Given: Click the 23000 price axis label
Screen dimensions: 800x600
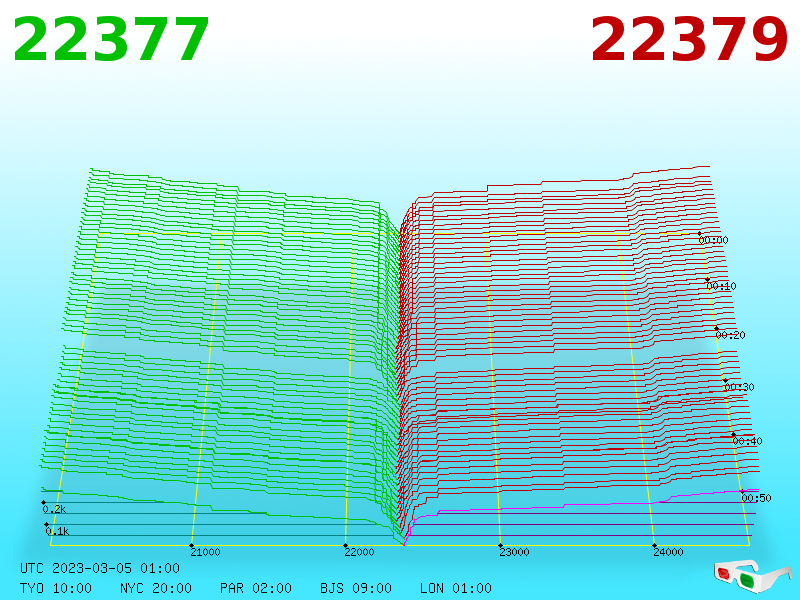Looking at the screenshot, I should 514,552.
